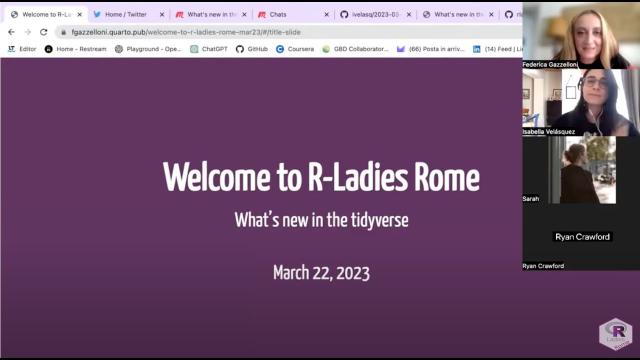
Task: Open the Editor bookmark
Action: [22, 49]
